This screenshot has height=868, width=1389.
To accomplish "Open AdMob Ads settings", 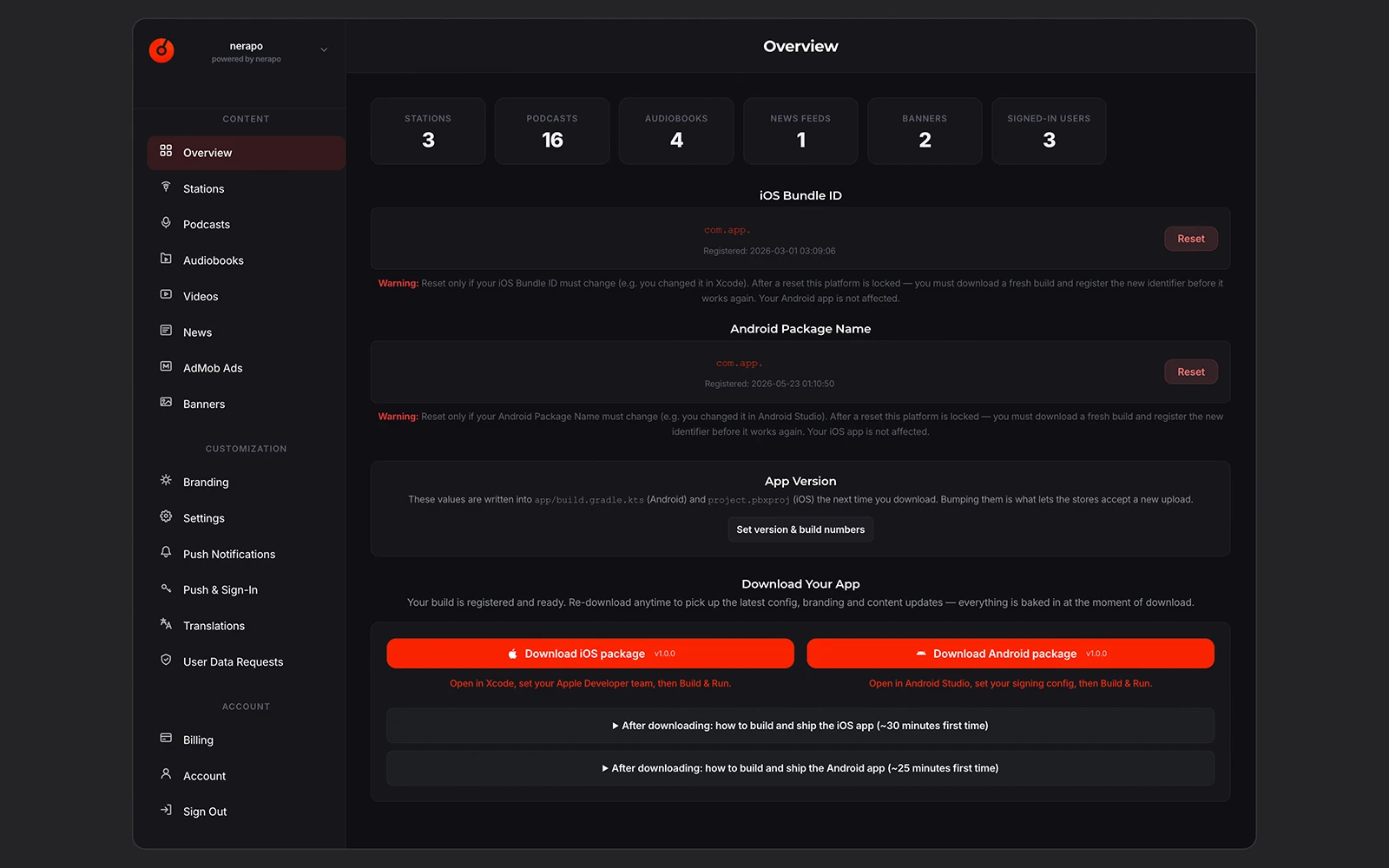I will click(x=246, y=368).
